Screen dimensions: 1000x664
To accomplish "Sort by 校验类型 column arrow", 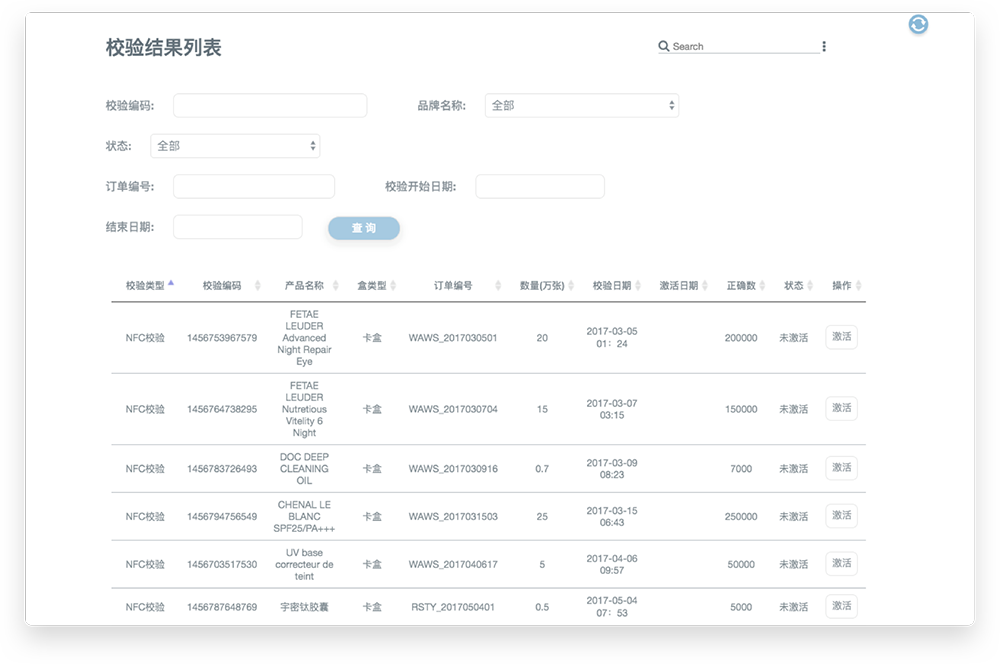I will [171, 284].
